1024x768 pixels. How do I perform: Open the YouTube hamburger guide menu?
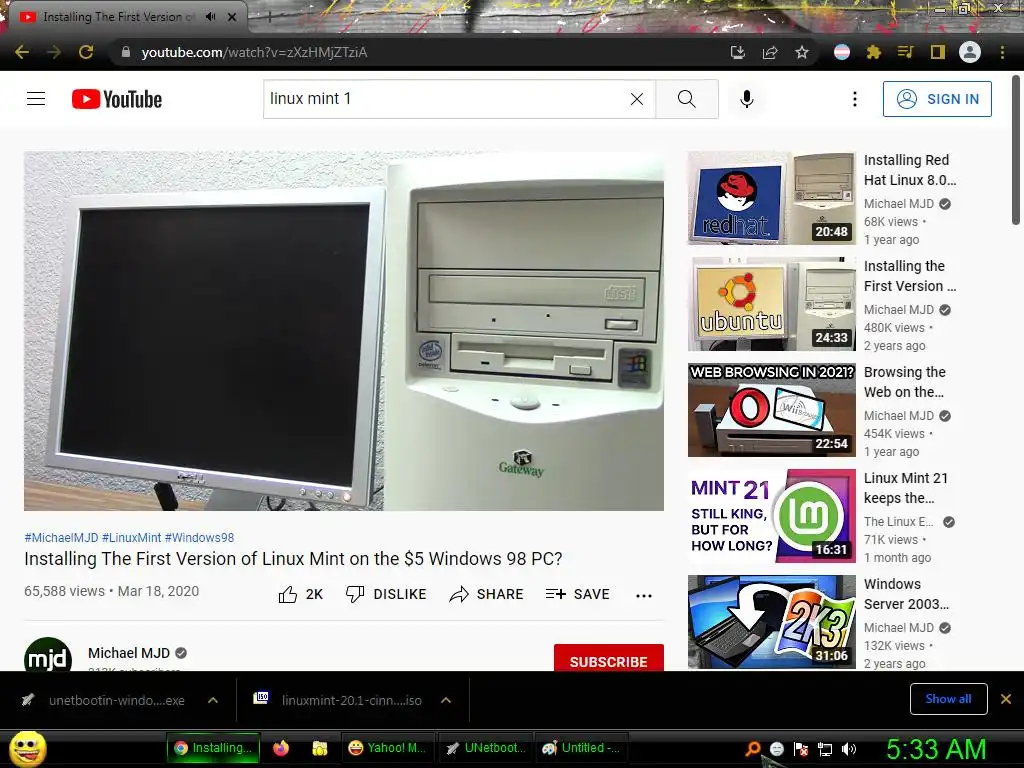[36, 99]
